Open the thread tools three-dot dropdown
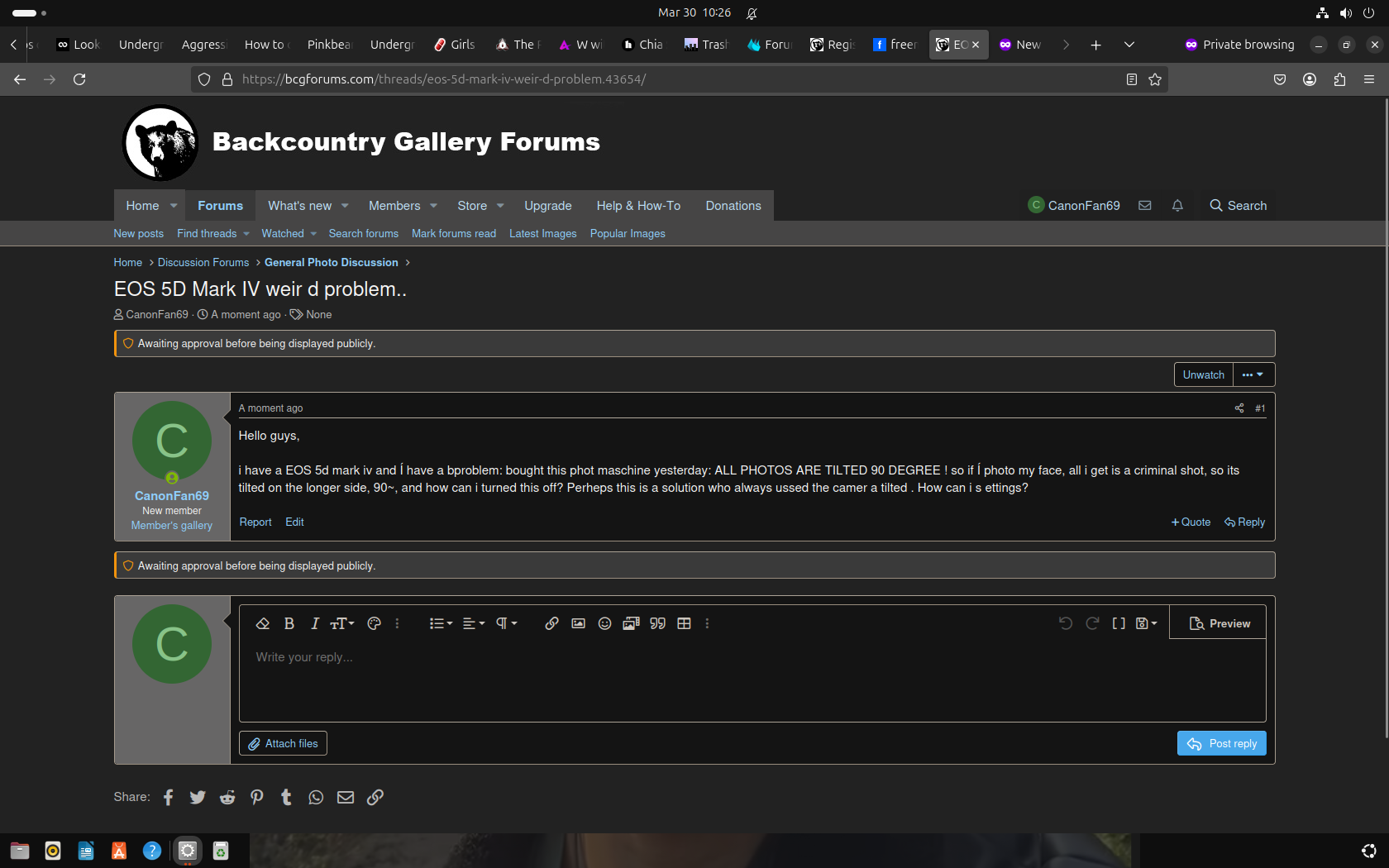The image size is (1389, 868). pyautogui.click(x=1253, y=374)
